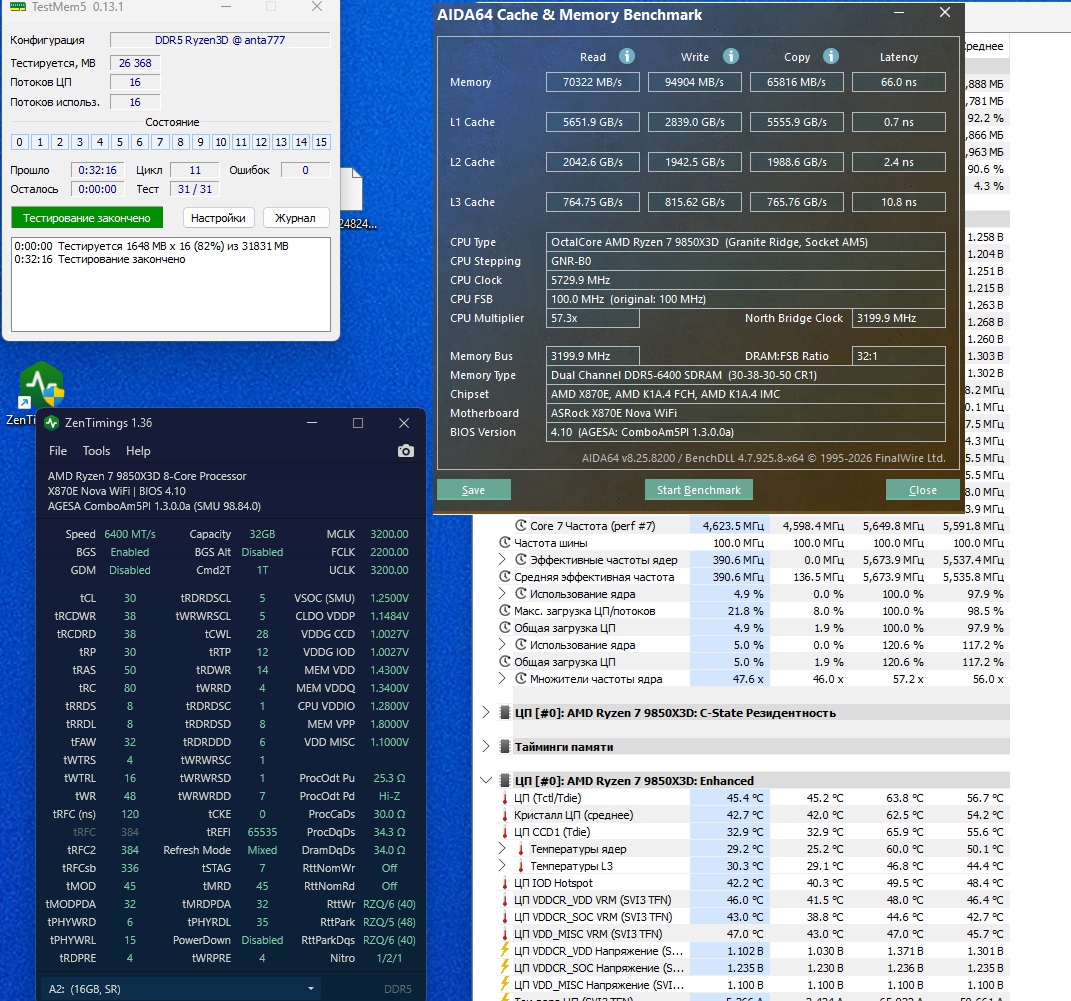
Task: Click the TestMem5 log text area
Action: (171, 284)
